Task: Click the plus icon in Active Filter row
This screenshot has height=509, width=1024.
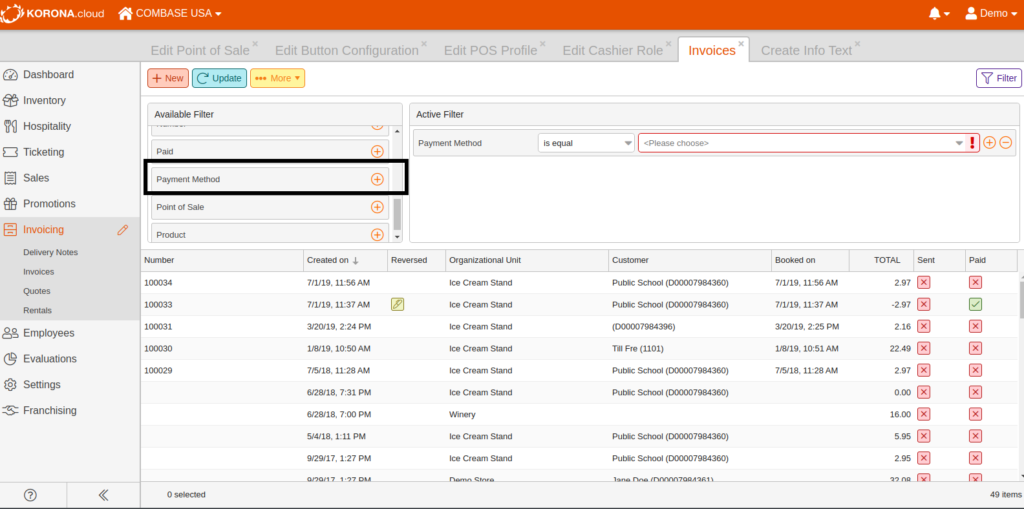Action: pos(989,143)
